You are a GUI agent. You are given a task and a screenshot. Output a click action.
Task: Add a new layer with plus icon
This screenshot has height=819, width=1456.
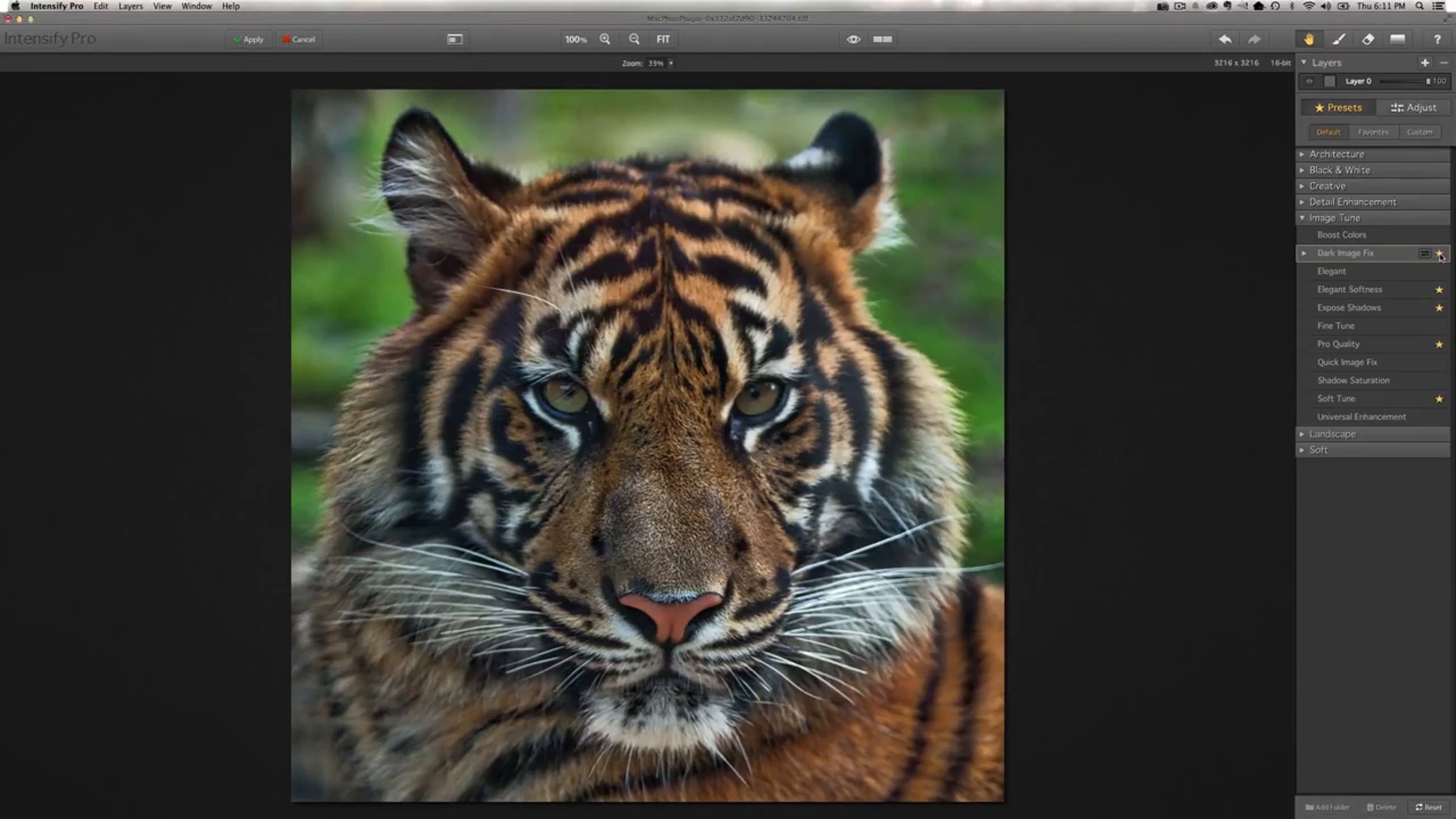click(1424, 62)
